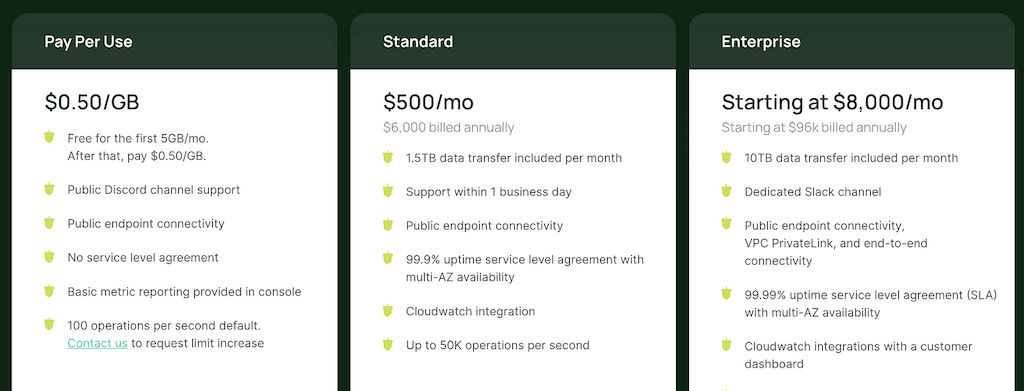Select the Enterprise plan header
This screenshot has height=391, width=1024.
point(852,41)
